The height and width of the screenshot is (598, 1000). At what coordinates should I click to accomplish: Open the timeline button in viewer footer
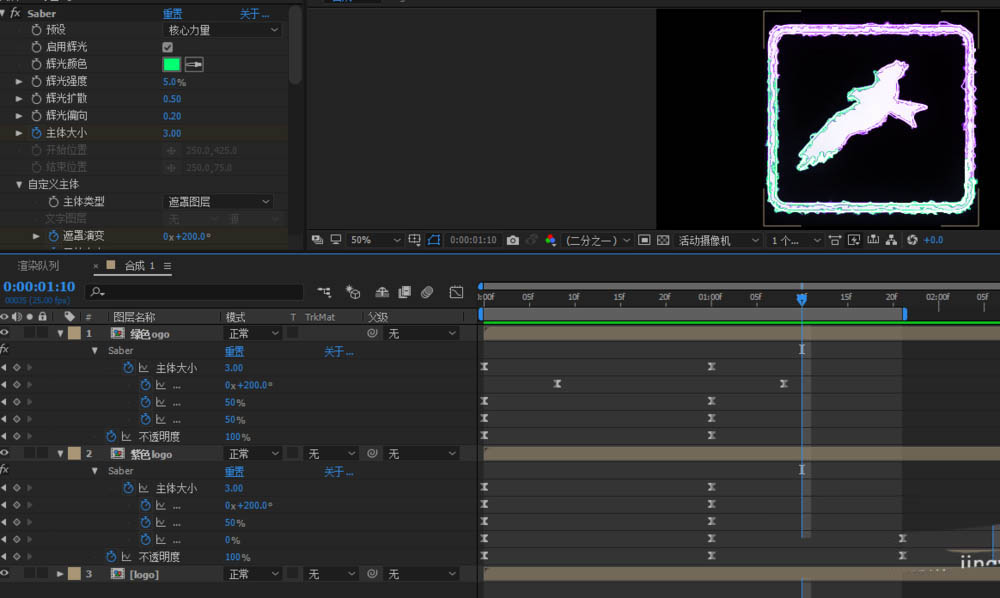[873, 240]
